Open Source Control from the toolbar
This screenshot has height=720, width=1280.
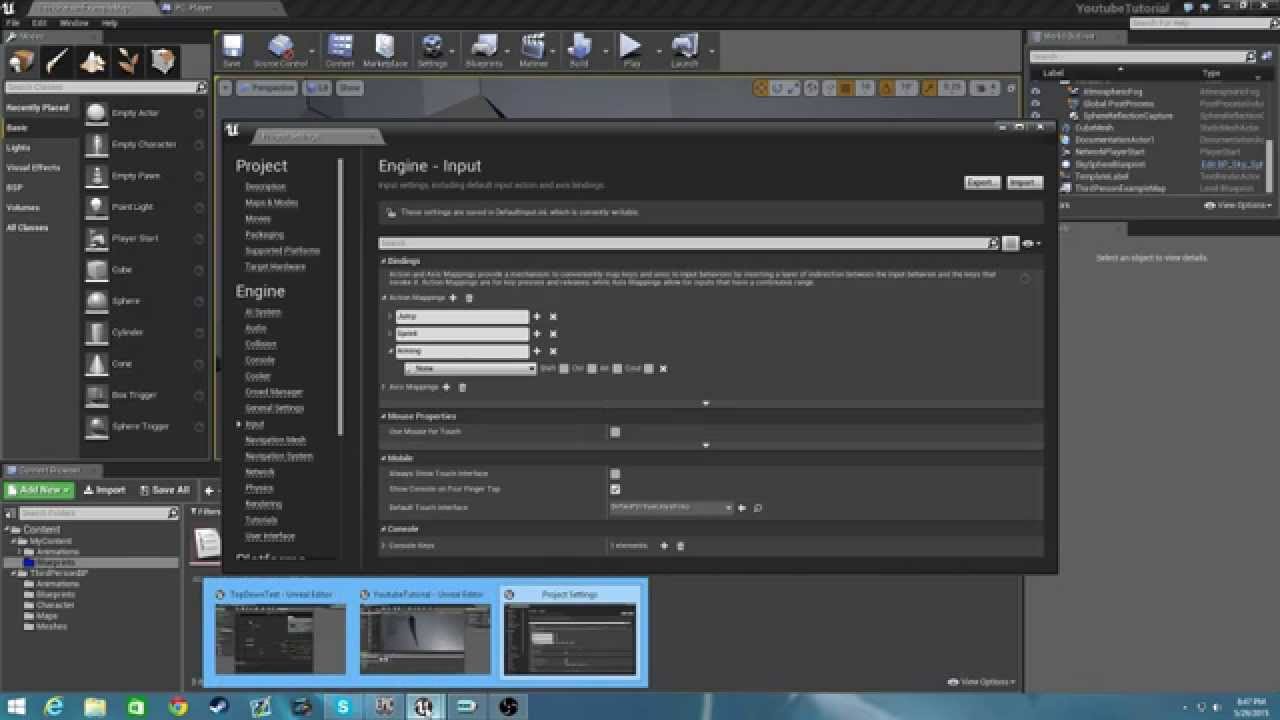[x=281, y=50]
